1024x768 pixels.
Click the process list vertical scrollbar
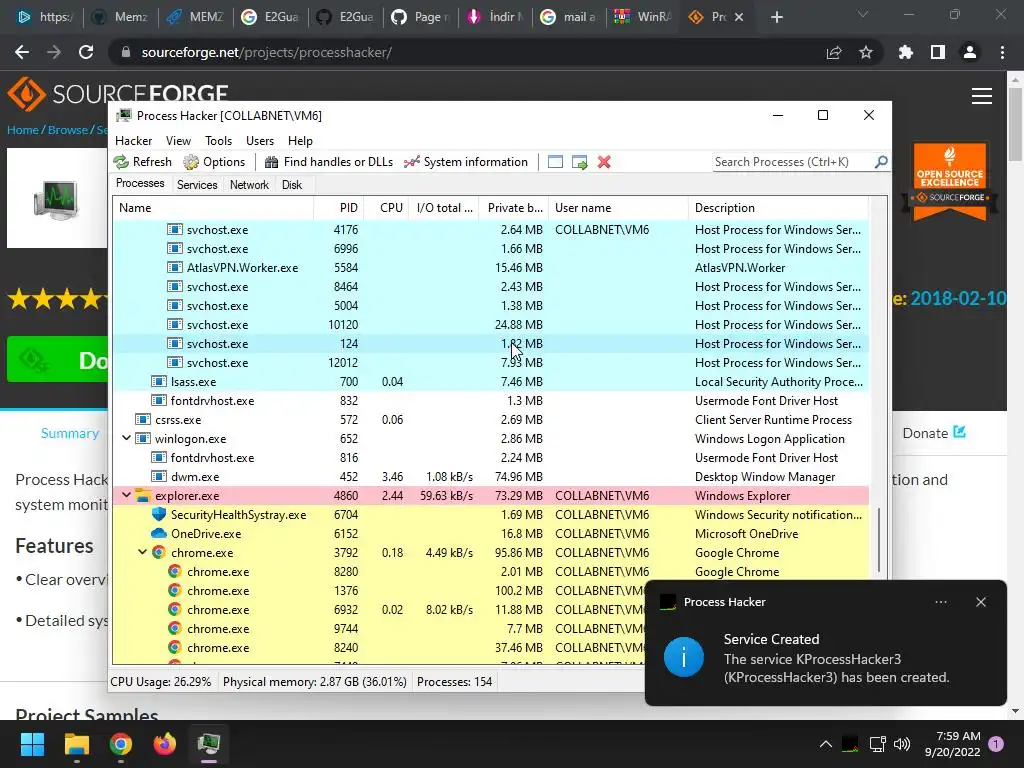879,541
